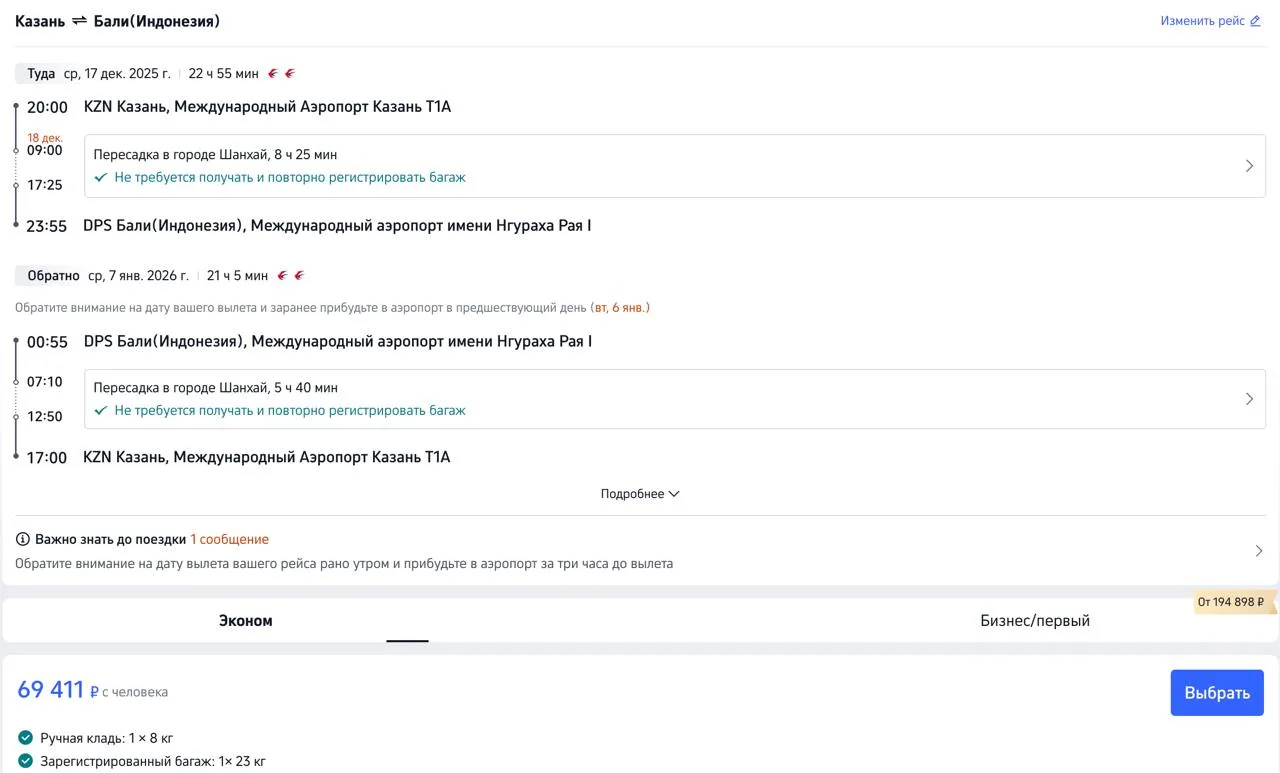This screenshot has width=1280, height=773.
Task: Switch to the Эконом tab
Action: click(x=246, y=621)
